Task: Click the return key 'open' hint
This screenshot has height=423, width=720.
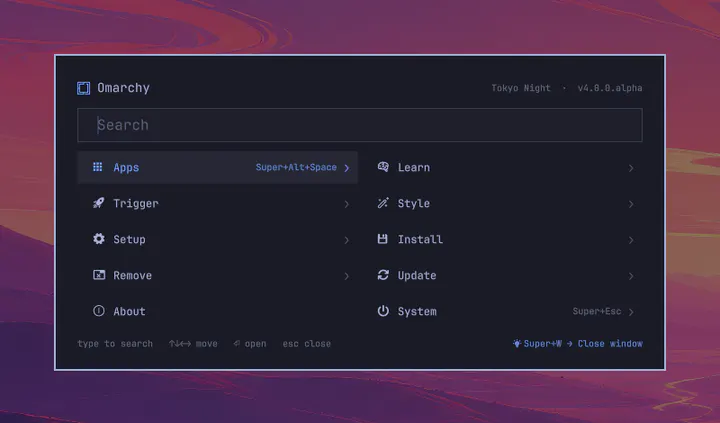Action: (250, 344)
